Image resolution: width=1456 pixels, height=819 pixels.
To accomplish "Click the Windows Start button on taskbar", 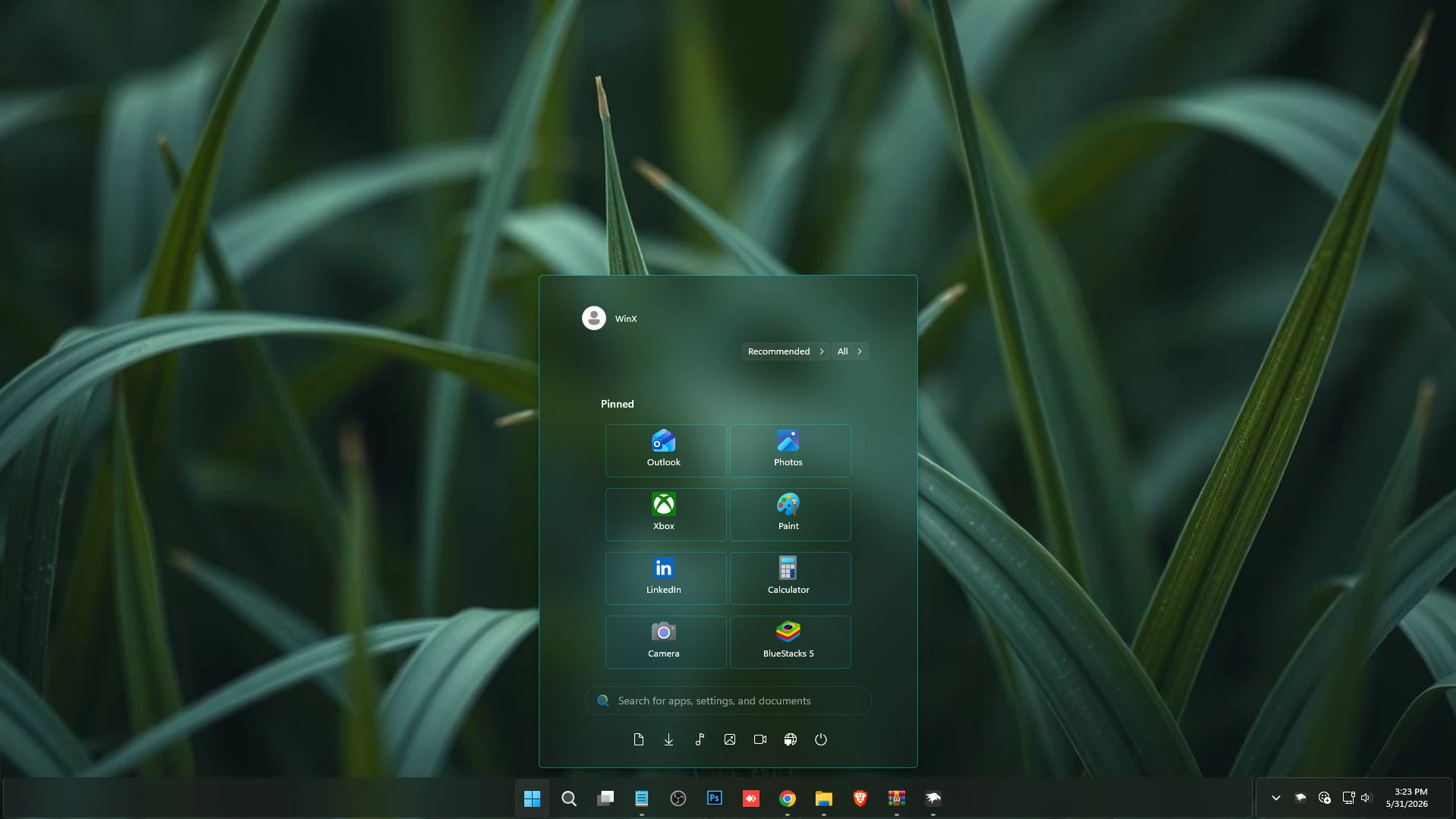I will [533, 799].
